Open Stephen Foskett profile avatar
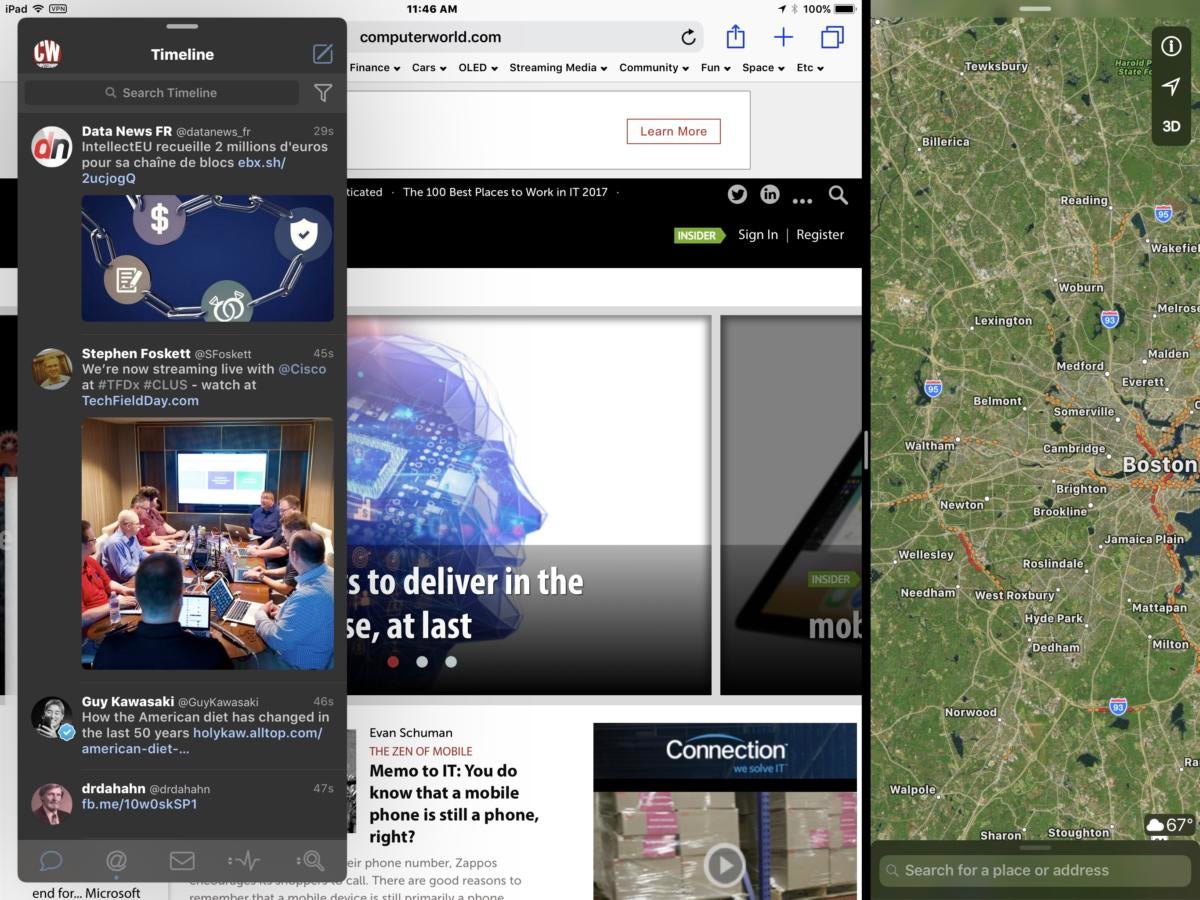Screen dimensions: 1200x900 coord(52,369)
